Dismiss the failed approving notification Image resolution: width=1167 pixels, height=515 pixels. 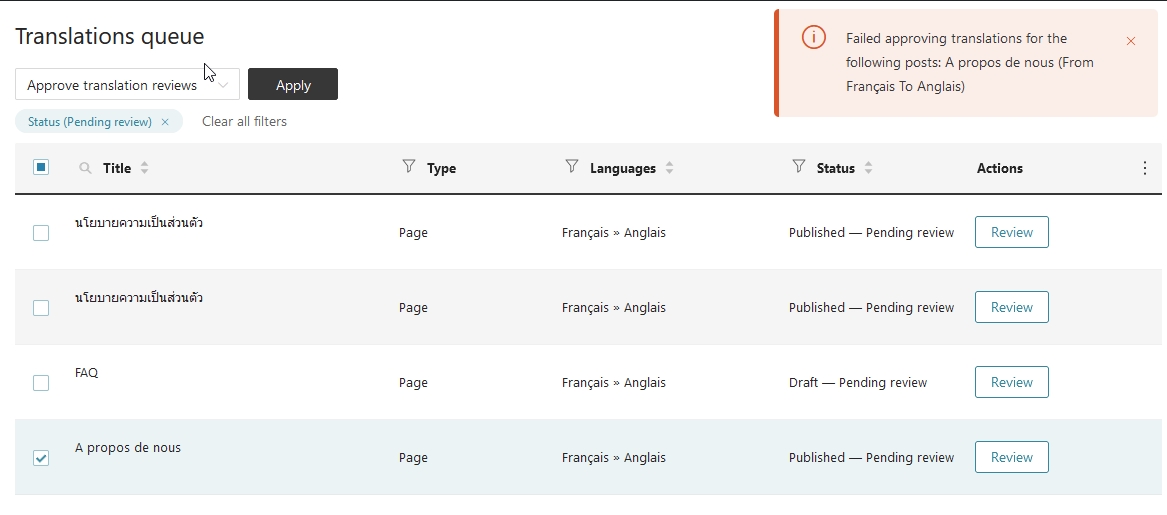[1131, 41]
